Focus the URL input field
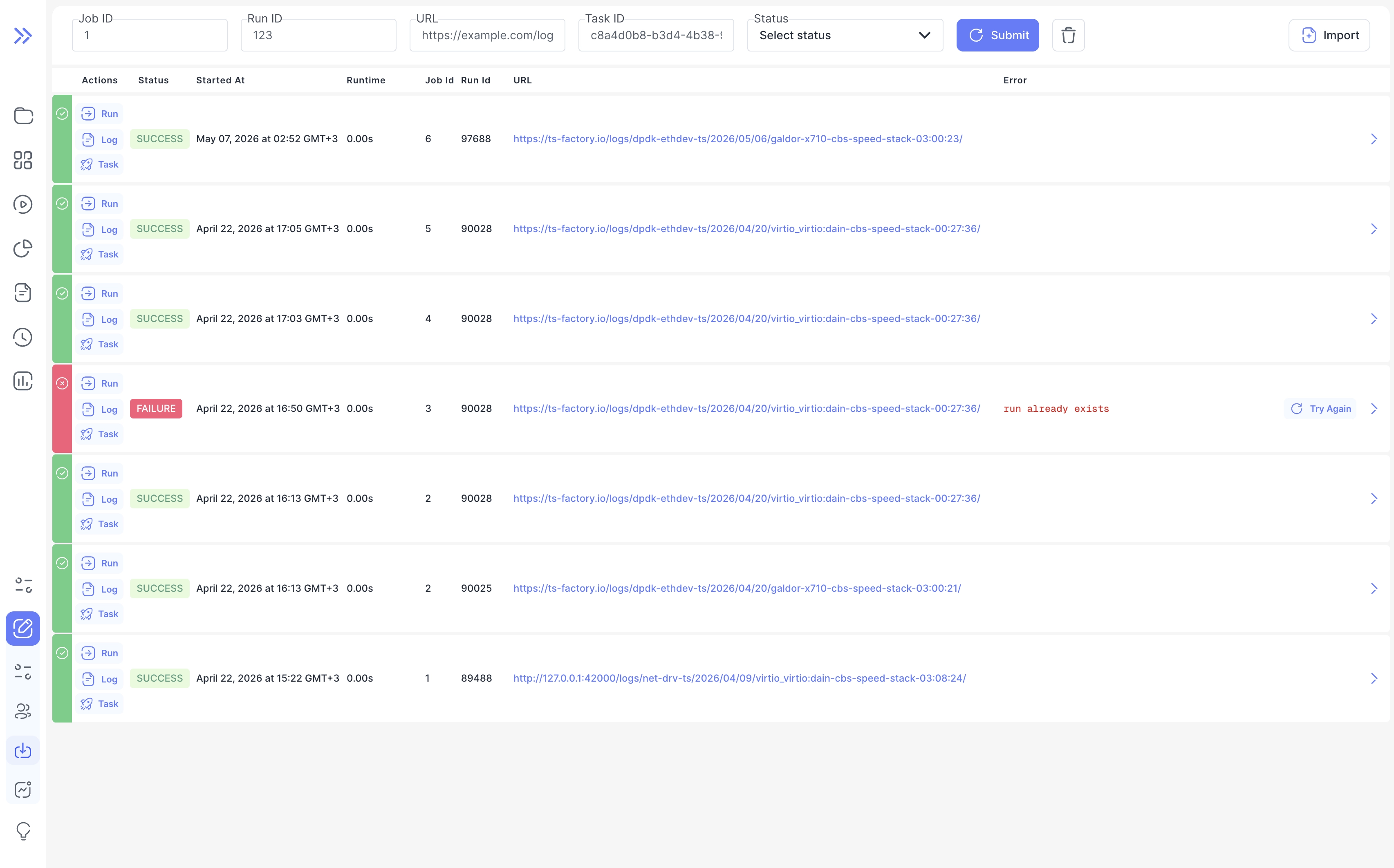Image resolution: width=1394 pixels, height=868 pixels. click(x=487, y=35)
